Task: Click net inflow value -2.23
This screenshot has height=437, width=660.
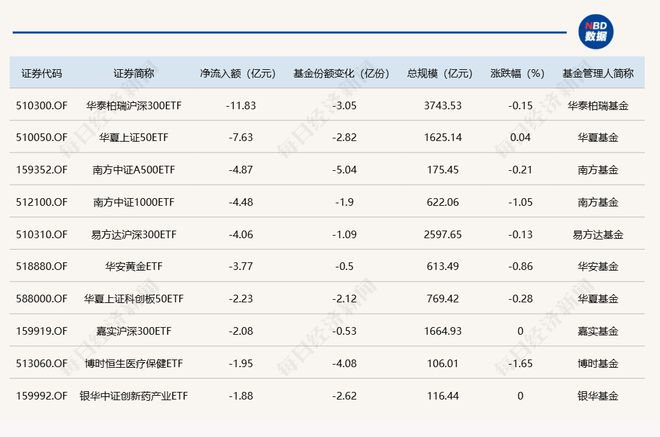Action: [241, 298]
